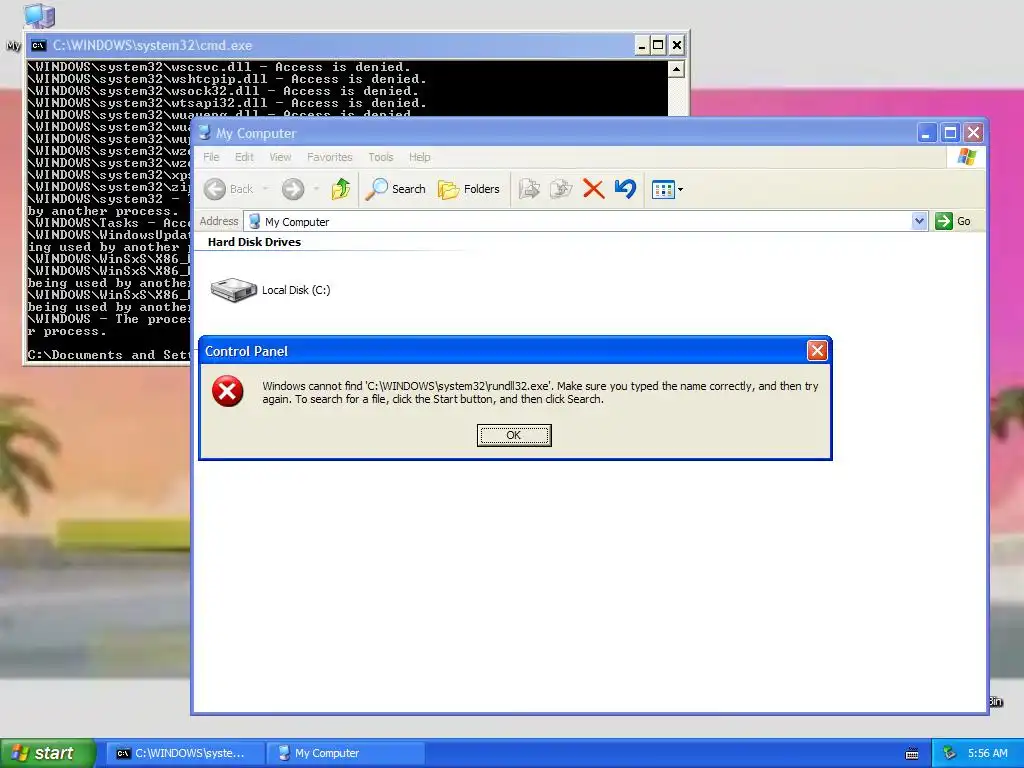Click the Go button next to Address bar

[953, 221]
